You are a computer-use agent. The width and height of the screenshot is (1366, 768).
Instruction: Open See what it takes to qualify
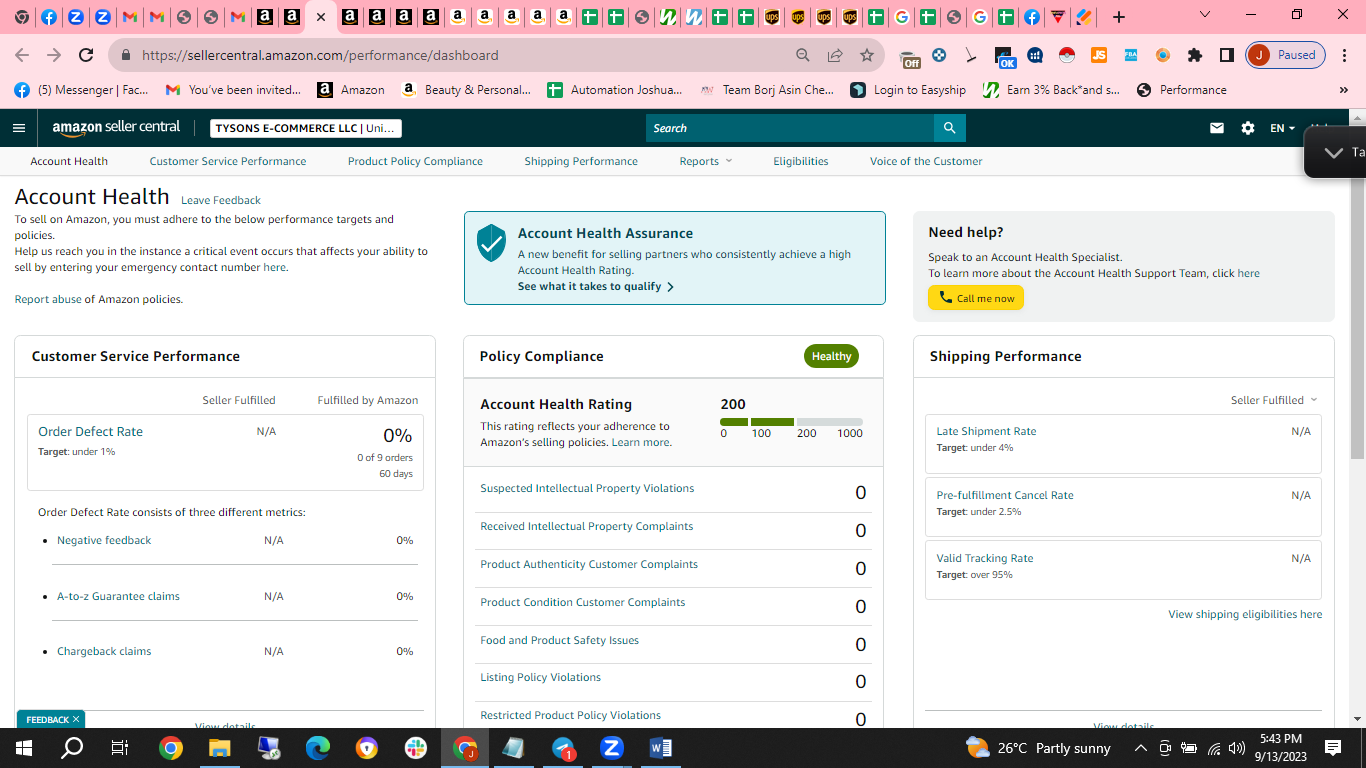[596, 286]
